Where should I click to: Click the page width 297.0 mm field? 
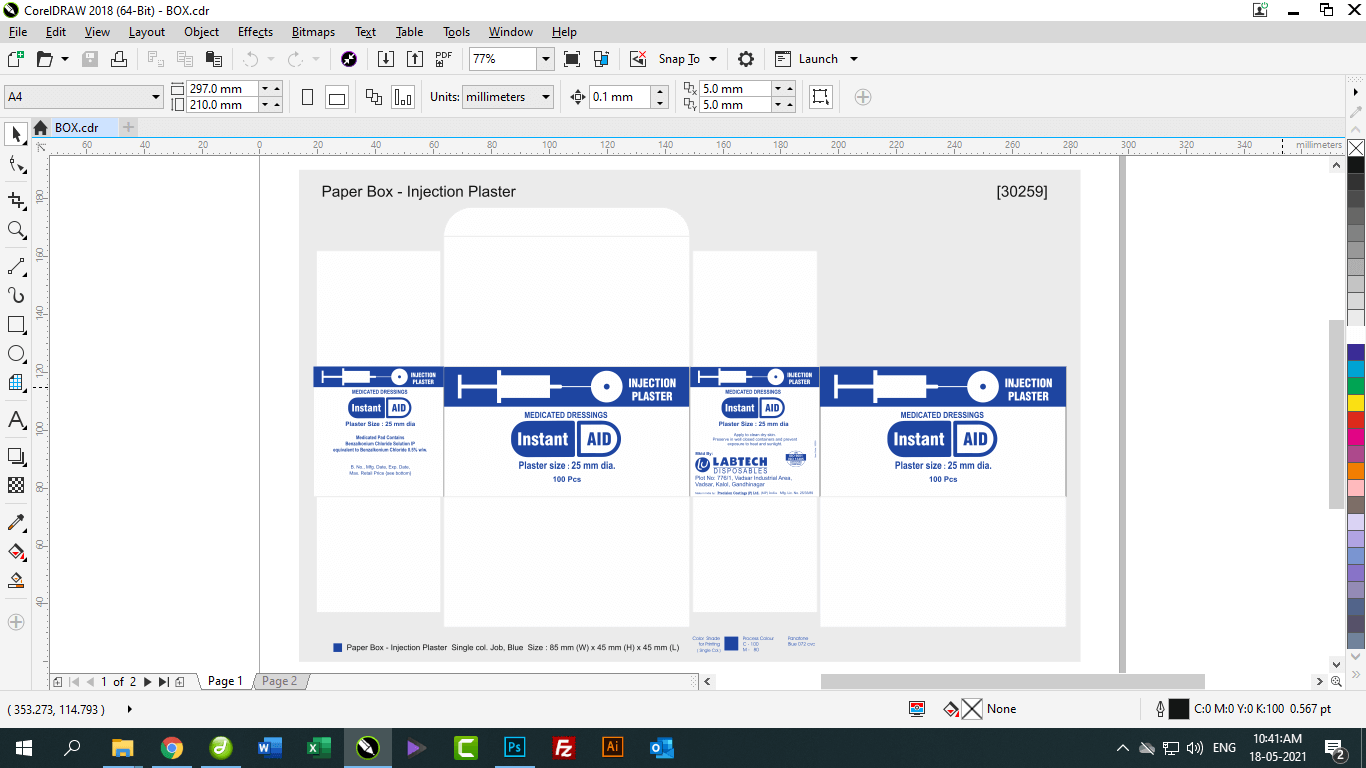222,89
